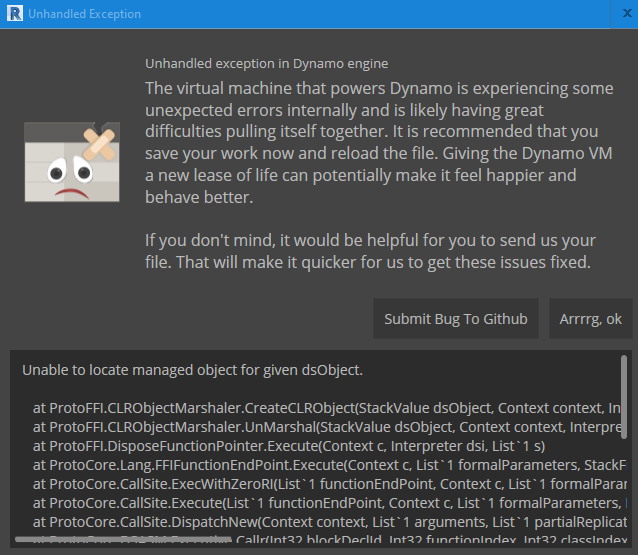Click the 'virtual machine that powers Dynamo' paragraph
The width and height of the screenshot is (638, 555).
(x=379, y=142)
